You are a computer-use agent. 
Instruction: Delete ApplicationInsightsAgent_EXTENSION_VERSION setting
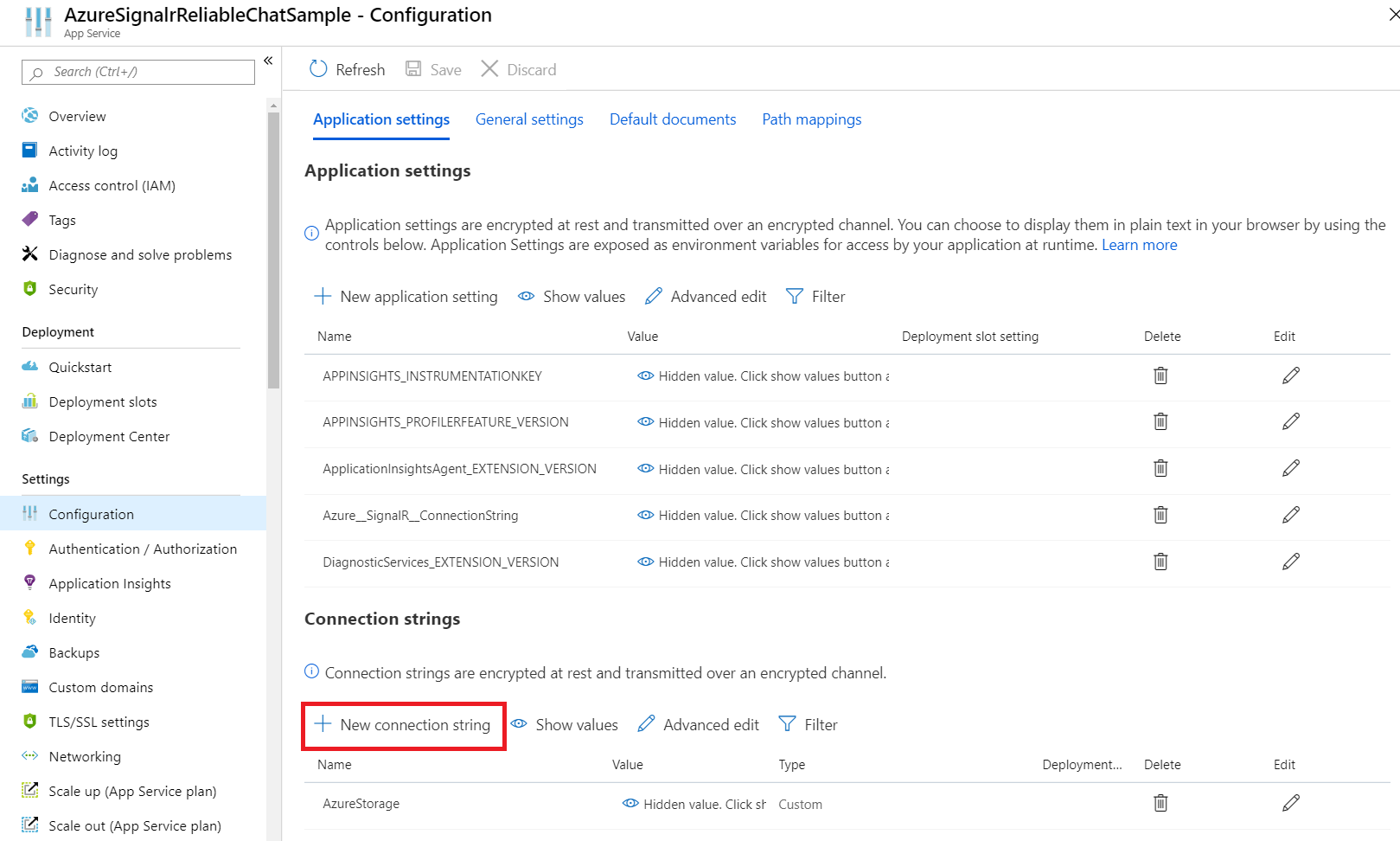[x=1160, y=468]
